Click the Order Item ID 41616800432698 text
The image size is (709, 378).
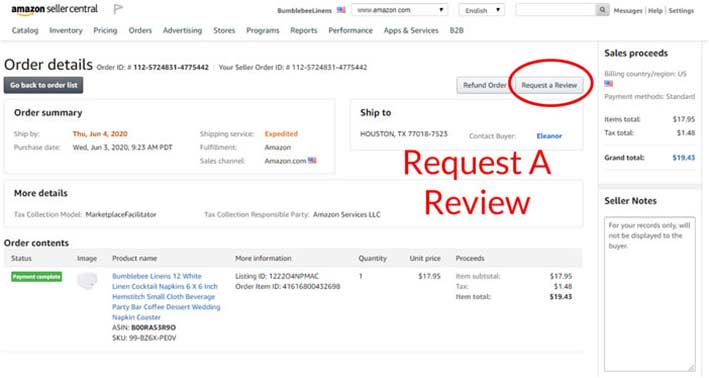pos(288,286)
